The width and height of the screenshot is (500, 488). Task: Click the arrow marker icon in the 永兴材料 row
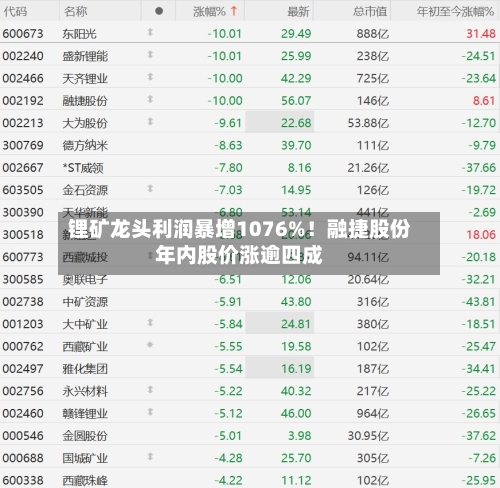[x=150, y=390]
